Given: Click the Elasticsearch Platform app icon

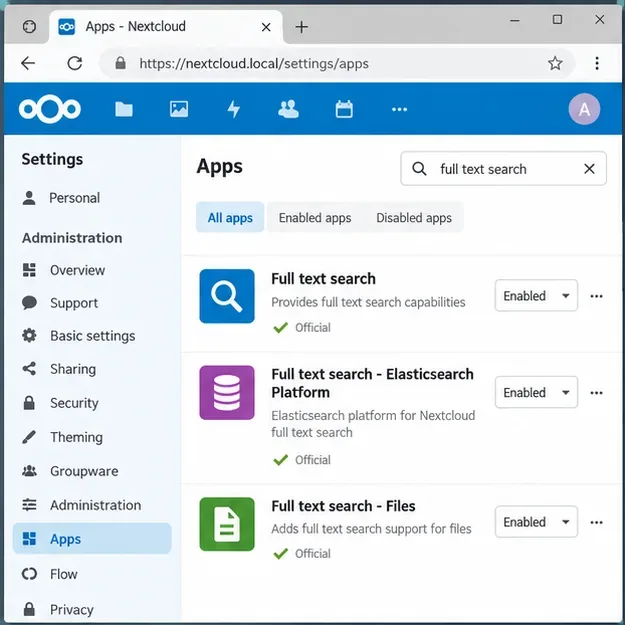Looking at the screenshot, I should 227,392.
